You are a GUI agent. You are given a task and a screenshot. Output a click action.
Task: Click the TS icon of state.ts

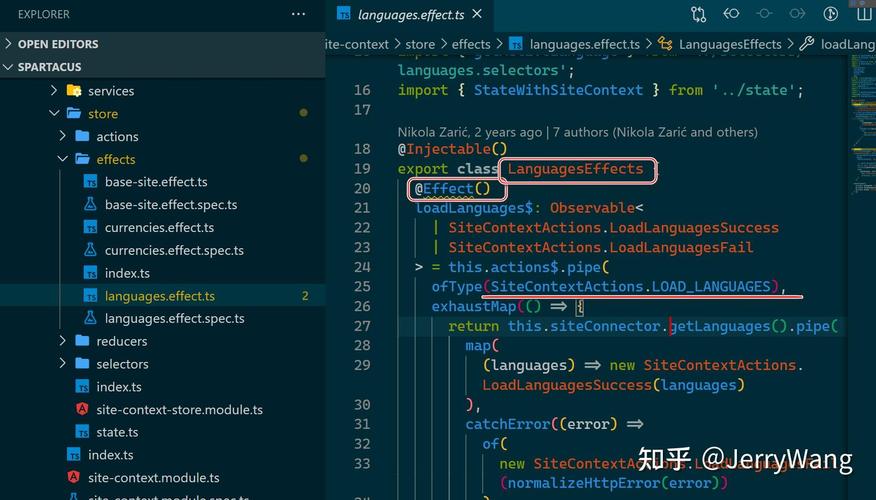tap(82, 432)
